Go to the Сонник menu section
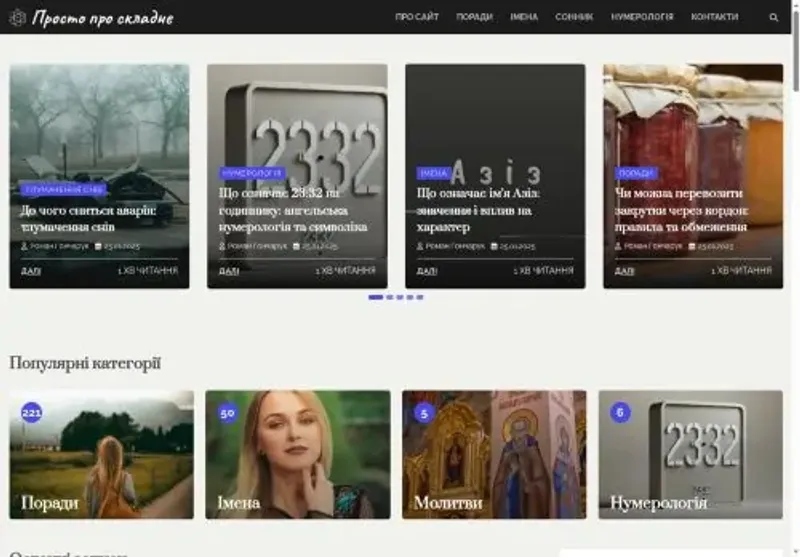This screenshot has width=800, height=557. tap(574, 17)
